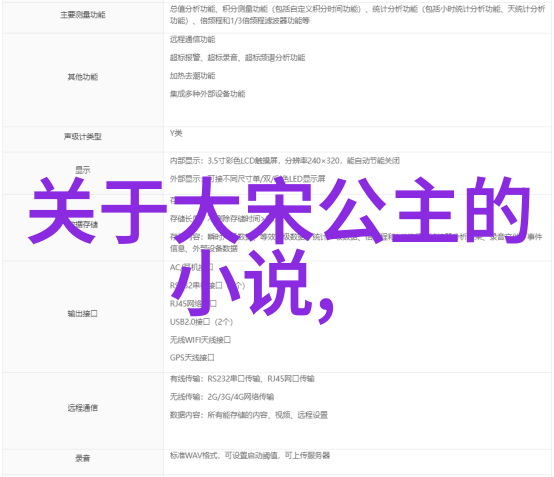The width and height of the screenshot is (554, 477).
Task: Click the 有线传输 RS232串口传输 line
Action: (242, 379)
